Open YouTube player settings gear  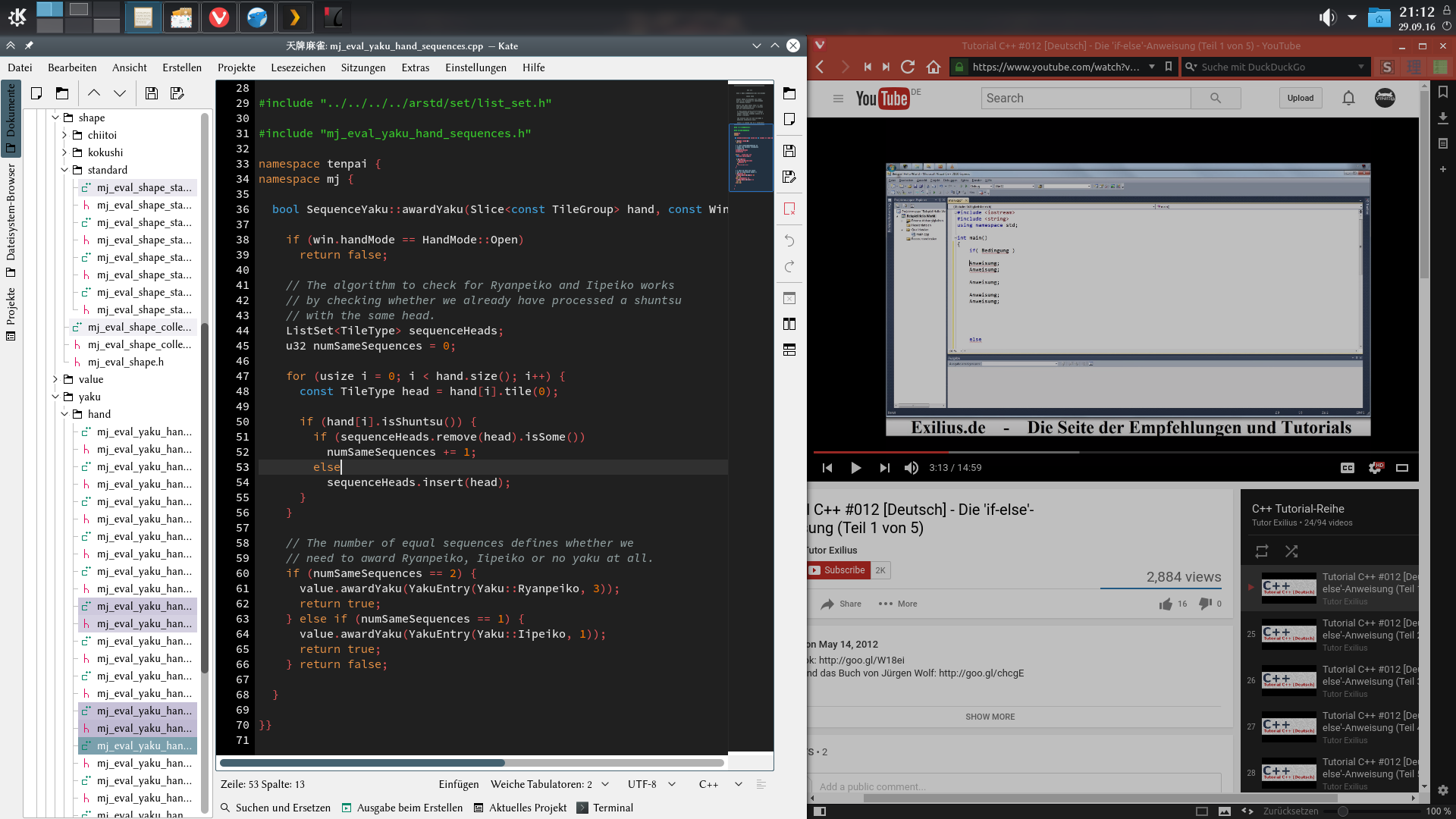(1374, 468)
